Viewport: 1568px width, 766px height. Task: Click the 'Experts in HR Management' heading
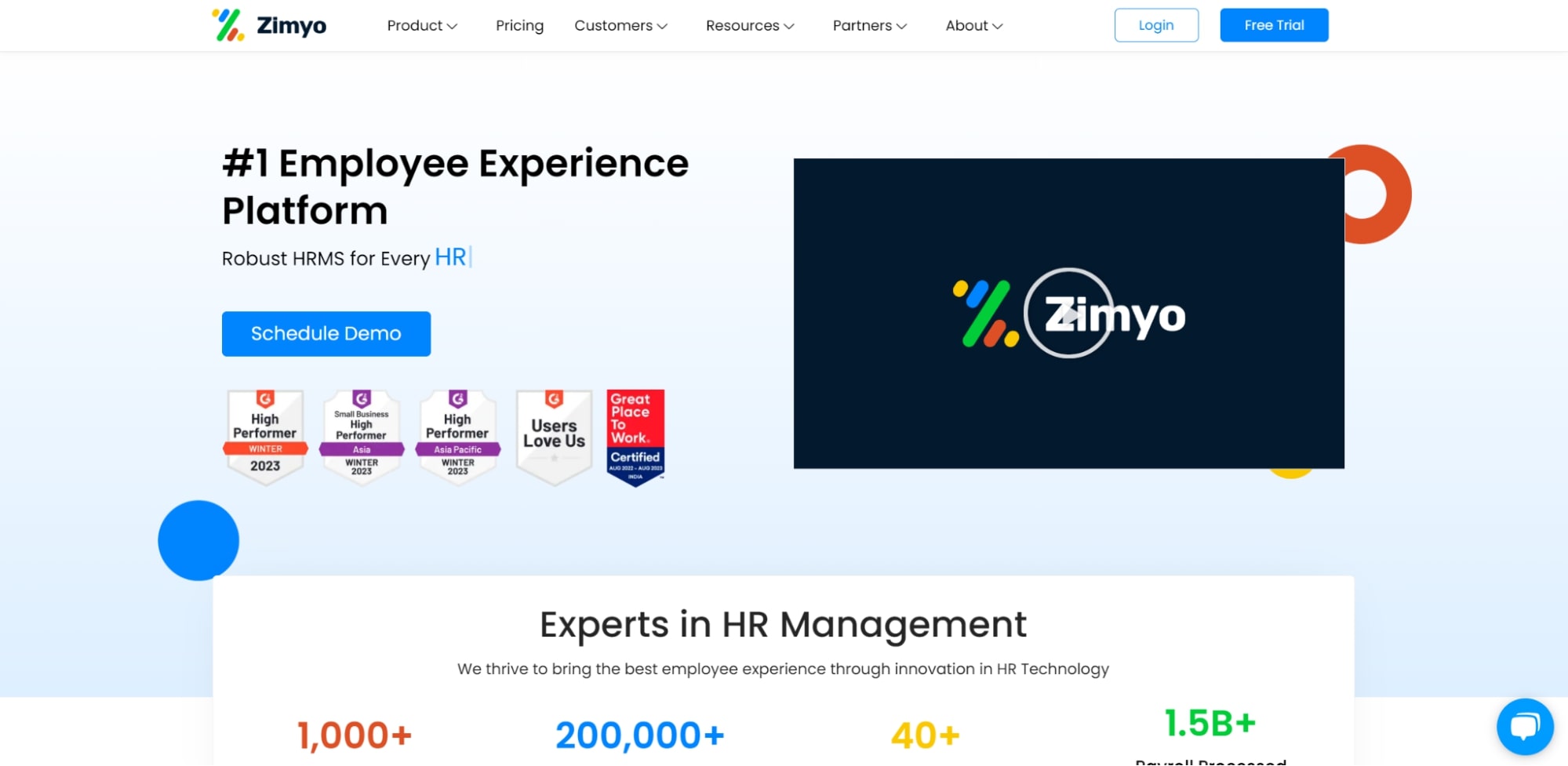[783, 625]
